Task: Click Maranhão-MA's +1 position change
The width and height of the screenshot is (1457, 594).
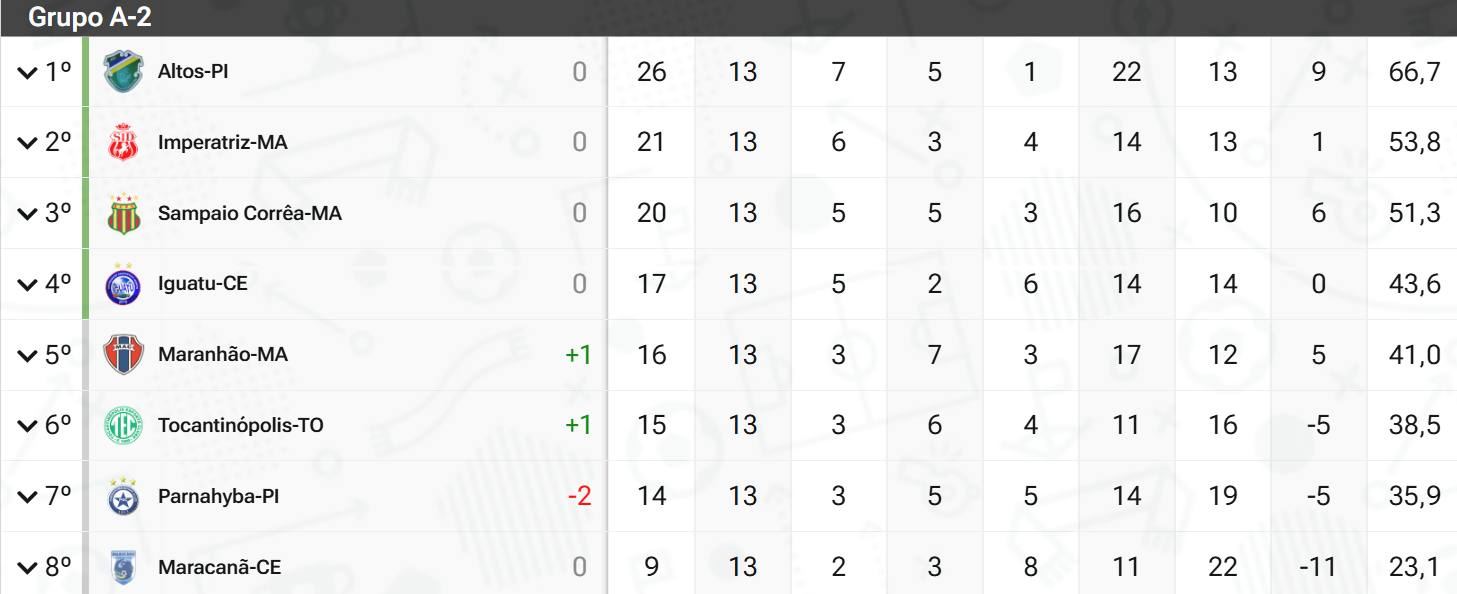Action: pyautogui.click(x=578, y=355)
